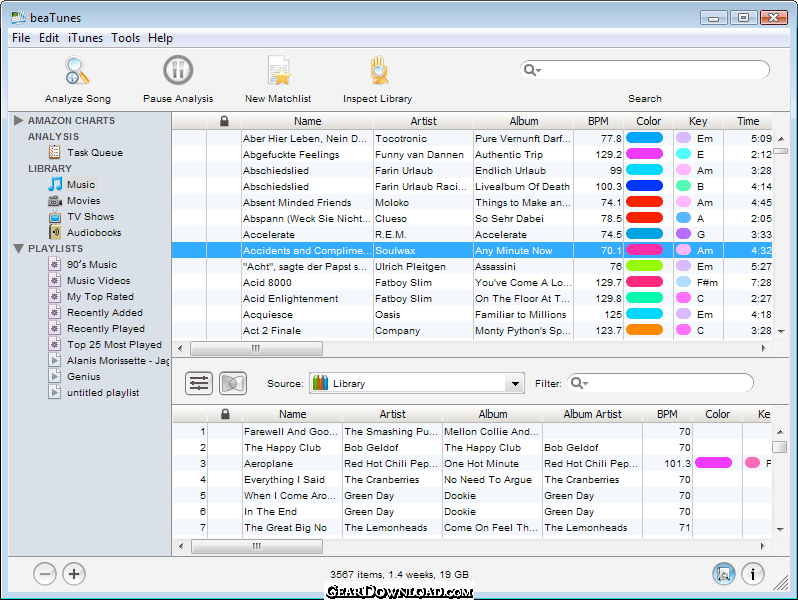Sort top table by Time column

pyautogui.click(x=748, y=121)
